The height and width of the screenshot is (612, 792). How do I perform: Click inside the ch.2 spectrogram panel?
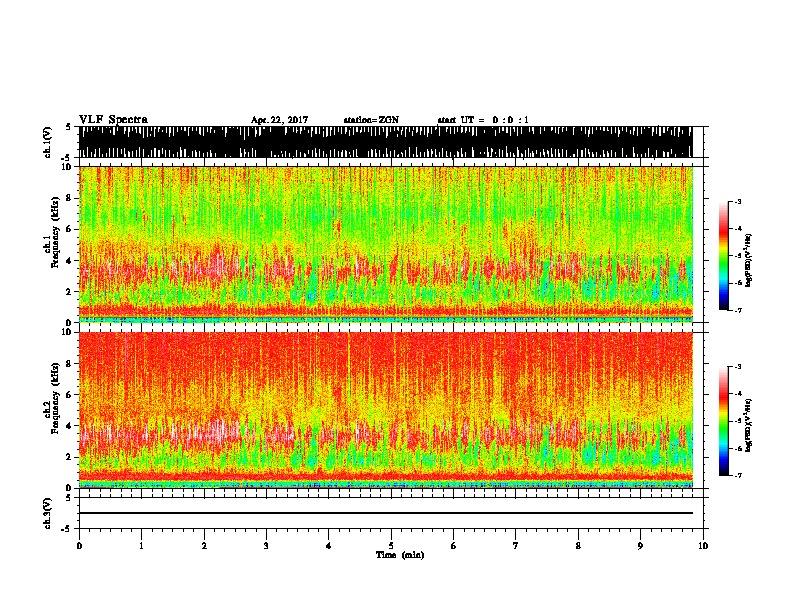[x=386, y=410]
